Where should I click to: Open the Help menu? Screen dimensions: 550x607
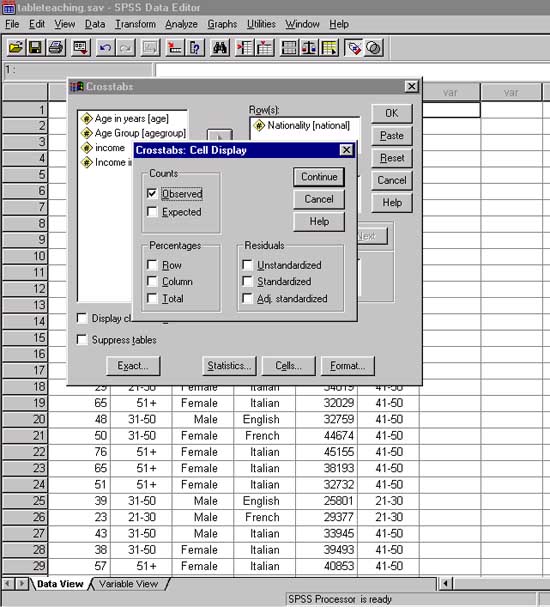(339, 24)
